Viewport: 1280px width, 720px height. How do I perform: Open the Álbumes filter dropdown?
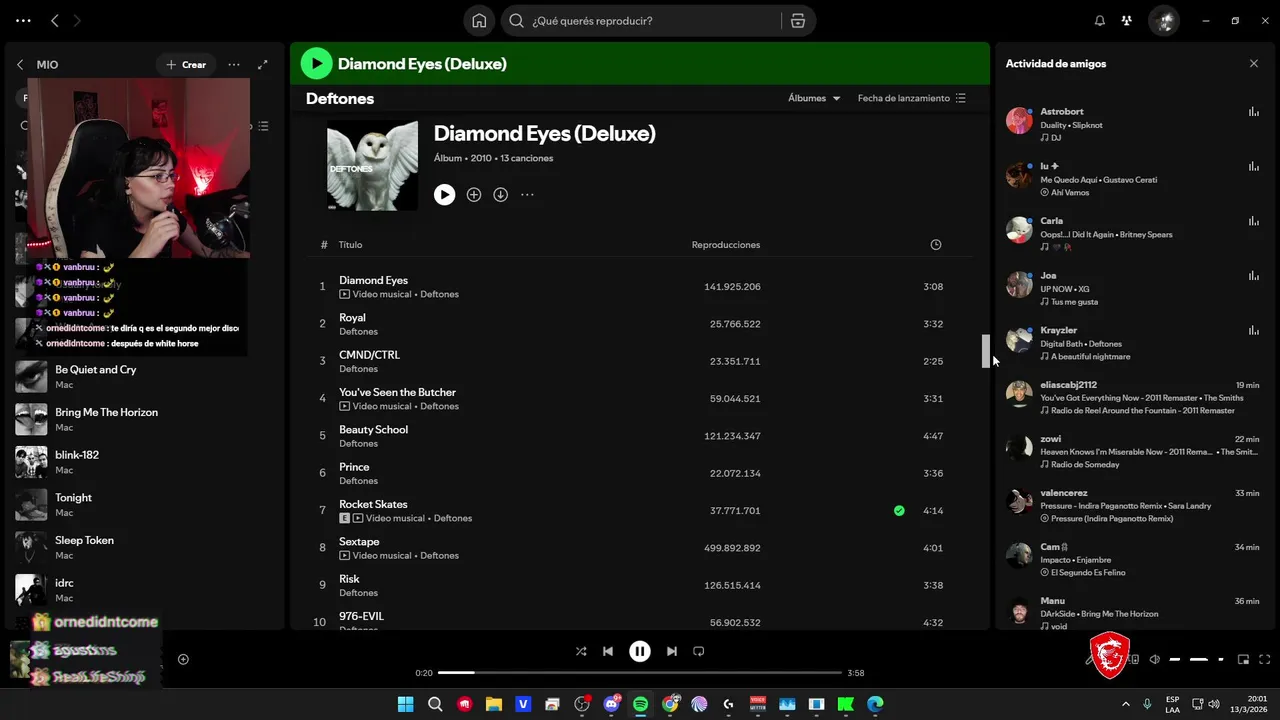tap(814, 98)
